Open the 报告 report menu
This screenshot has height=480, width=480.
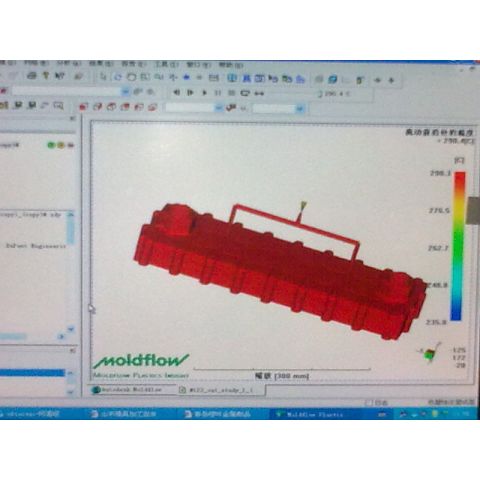[x=133, y=64]
